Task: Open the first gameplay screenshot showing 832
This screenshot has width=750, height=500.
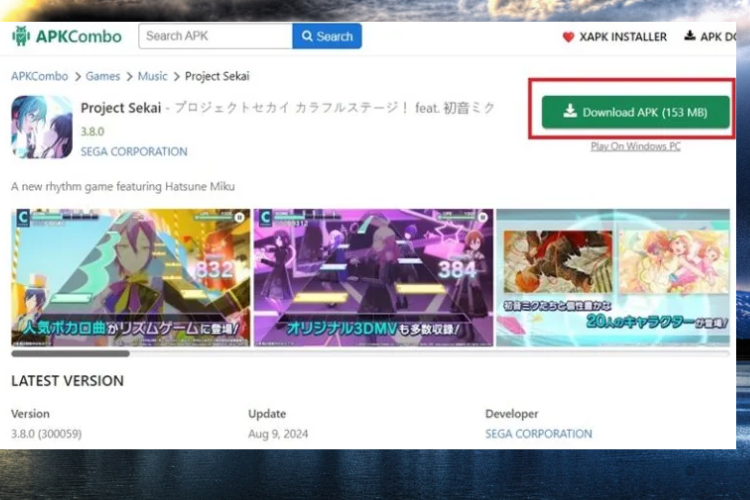Action: coord(131,278)
